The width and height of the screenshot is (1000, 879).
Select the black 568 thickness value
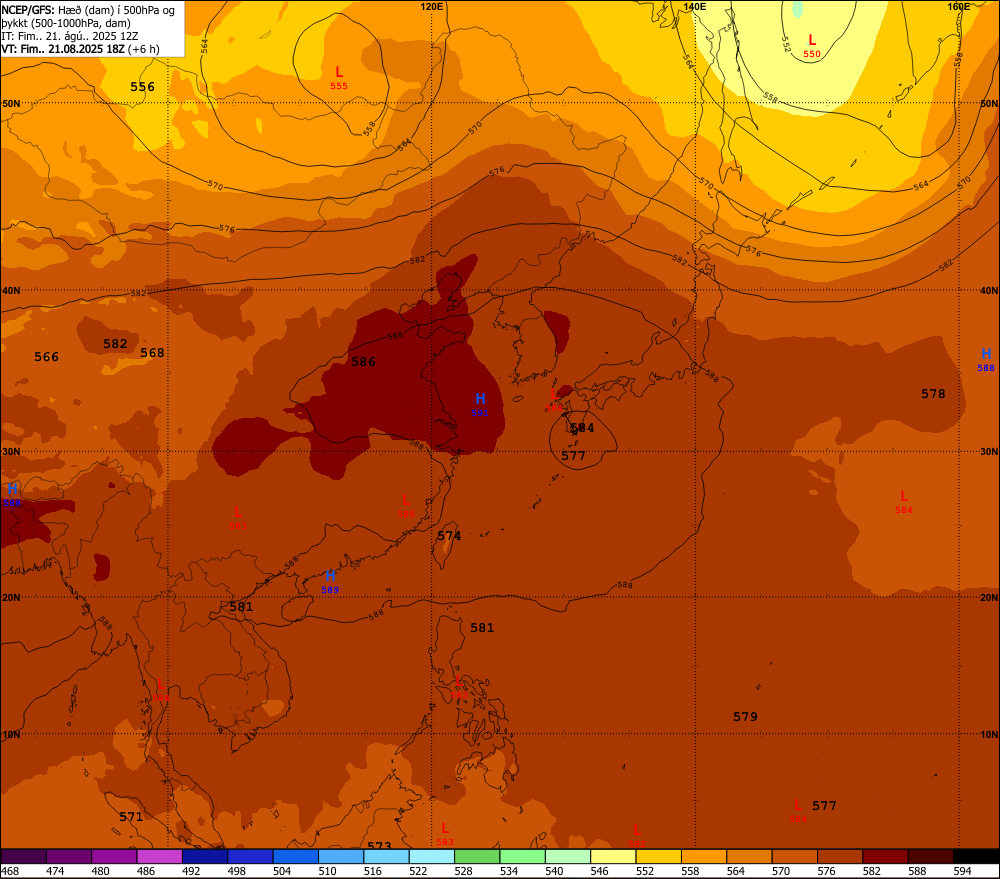(152, 353)
